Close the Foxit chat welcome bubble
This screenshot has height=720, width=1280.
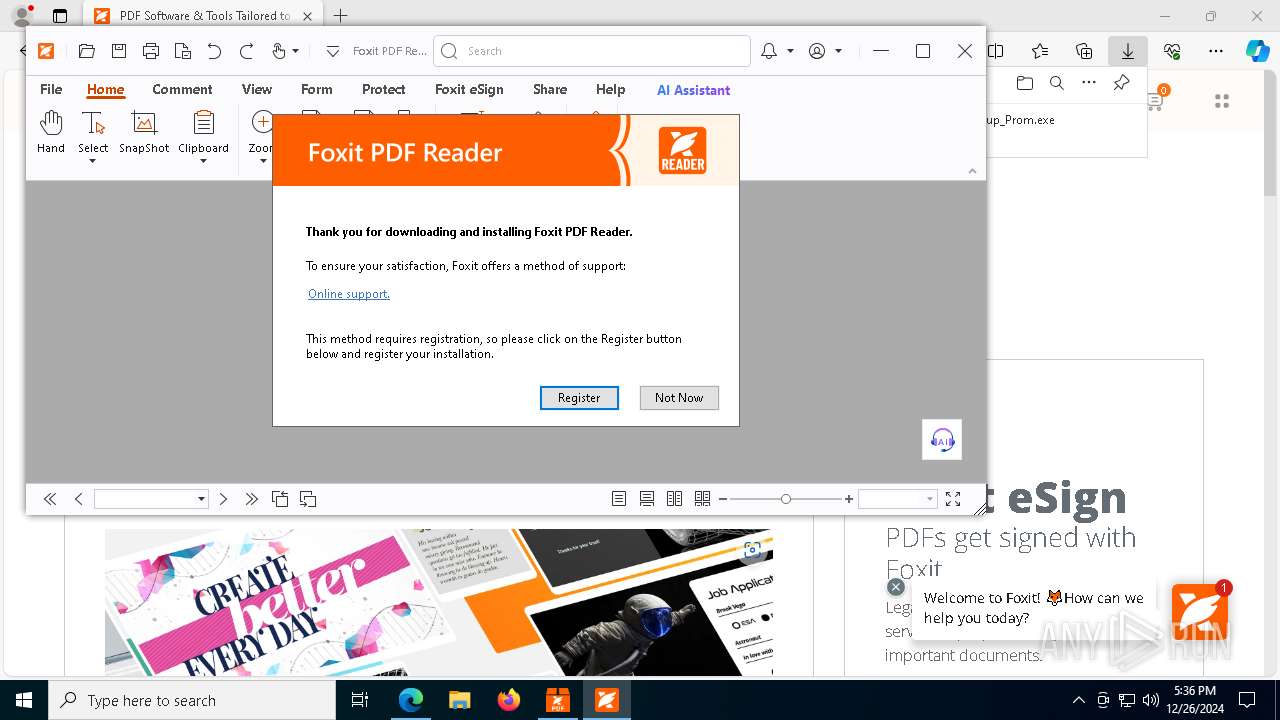pyautogui.click(x=896, y=587)
